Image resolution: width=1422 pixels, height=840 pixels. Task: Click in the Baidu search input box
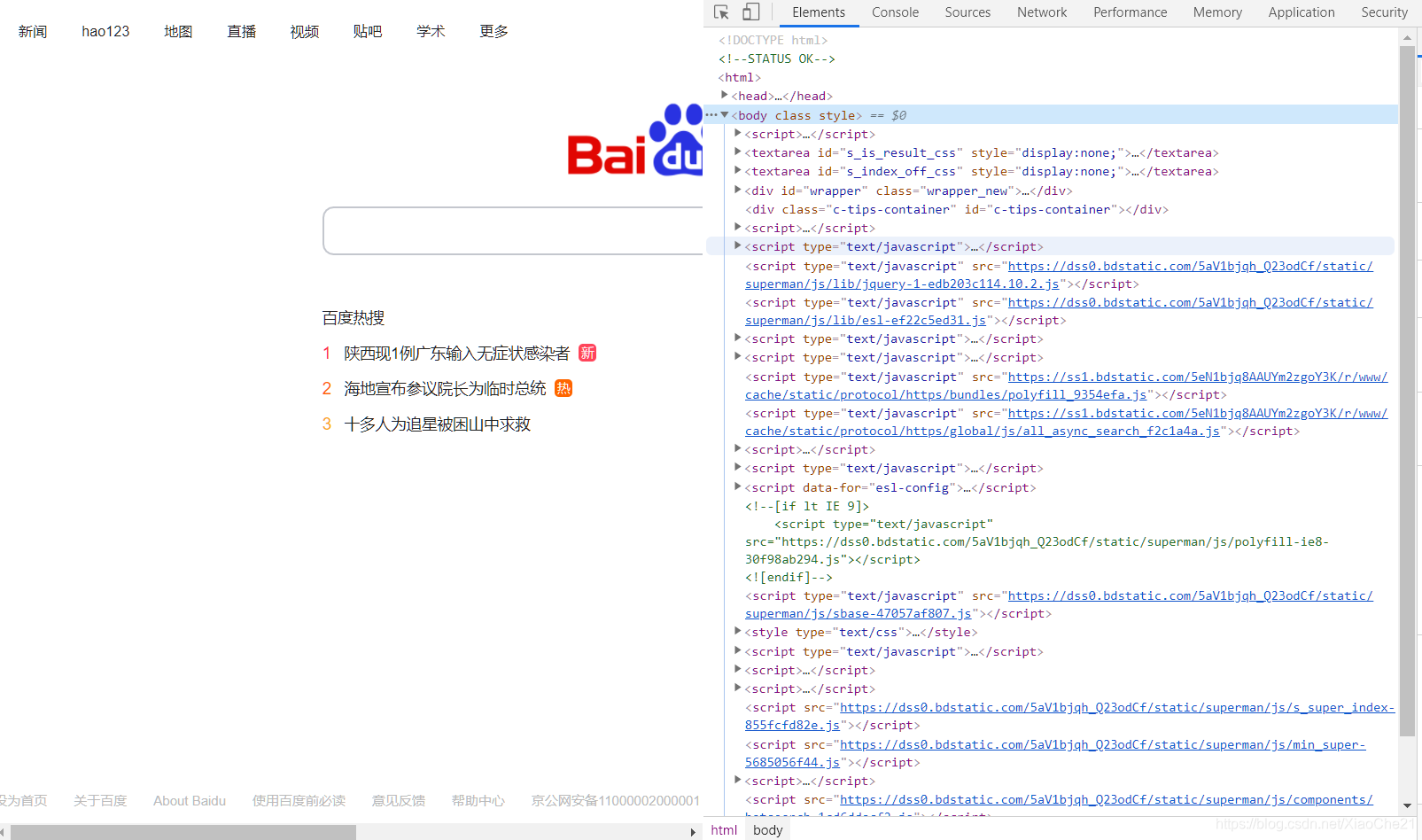coord(513,231)
